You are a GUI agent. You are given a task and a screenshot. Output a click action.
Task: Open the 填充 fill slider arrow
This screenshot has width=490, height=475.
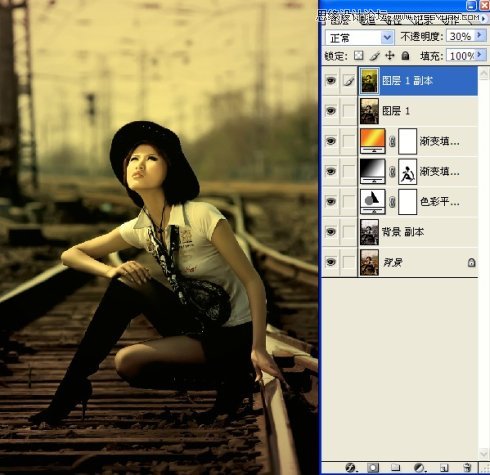coord(480,54)
